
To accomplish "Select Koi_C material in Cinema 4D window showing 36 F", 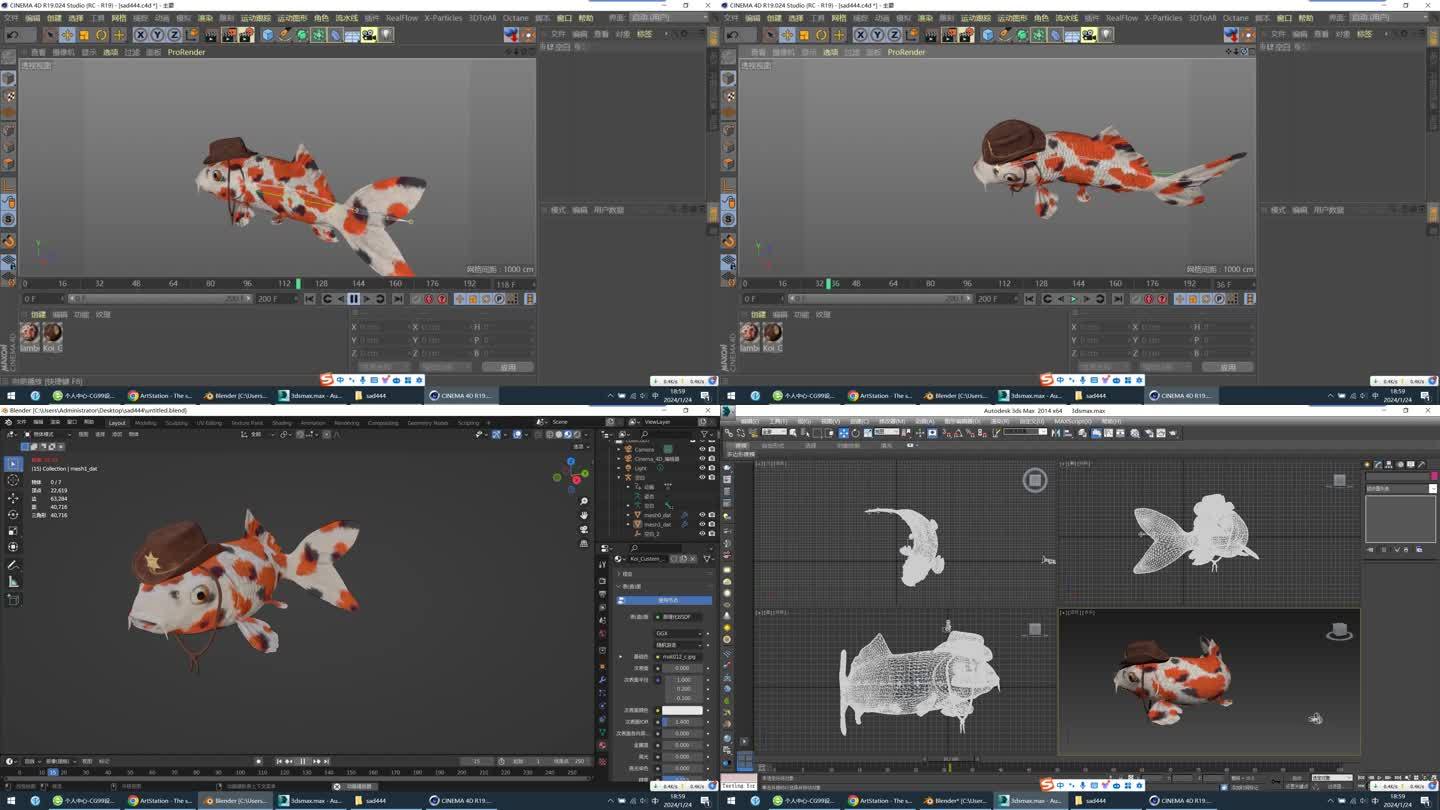I will (772, 335).
